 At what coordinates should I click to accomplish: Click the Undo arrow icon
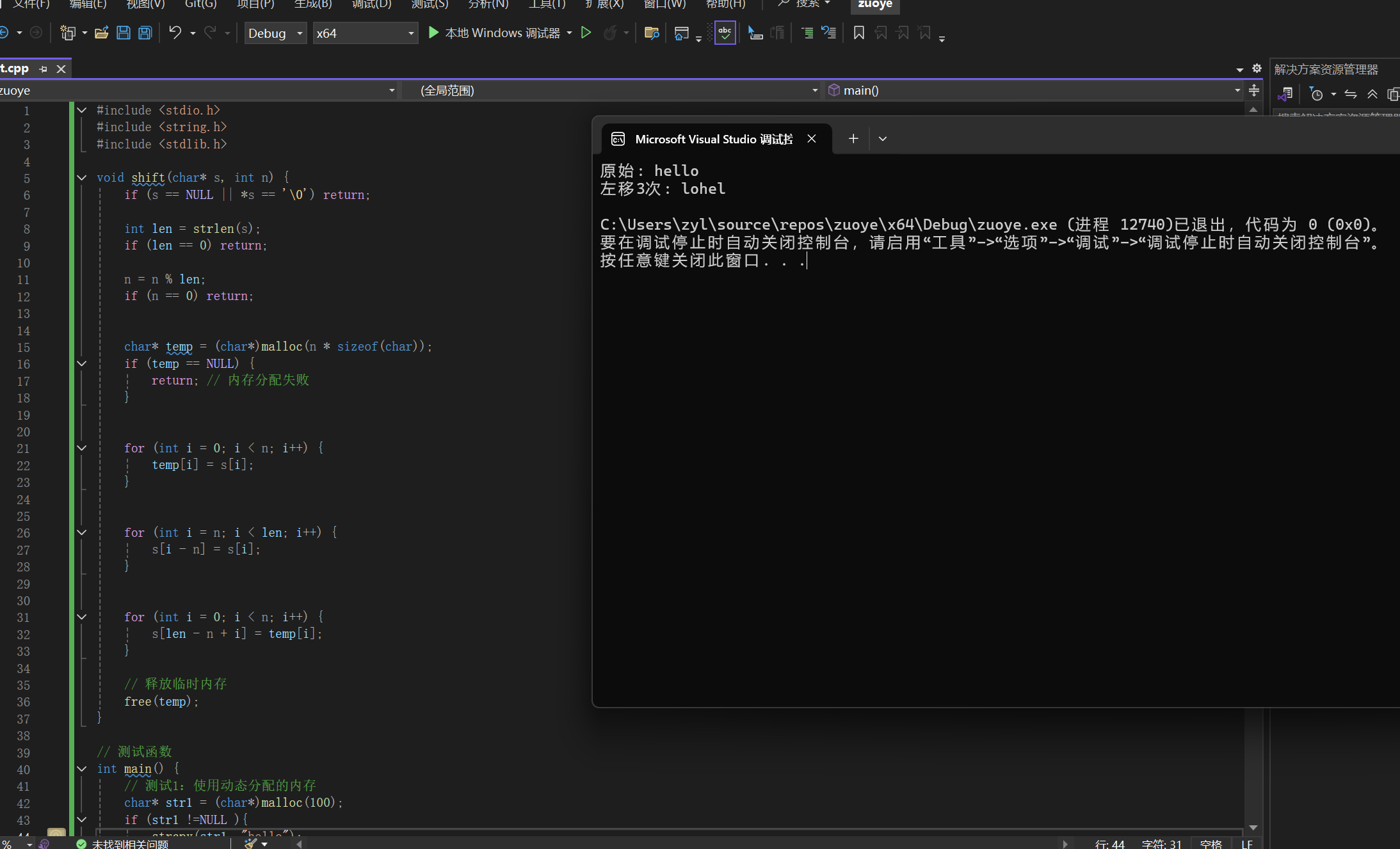(175, 33)
